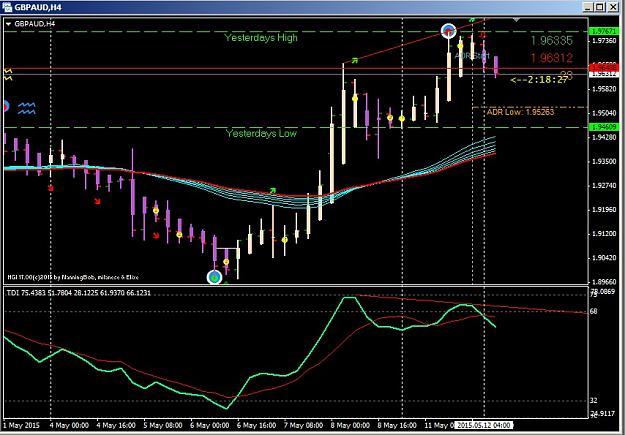Select the bullseye marker at the chart's lowest candle

click(214, 277)
